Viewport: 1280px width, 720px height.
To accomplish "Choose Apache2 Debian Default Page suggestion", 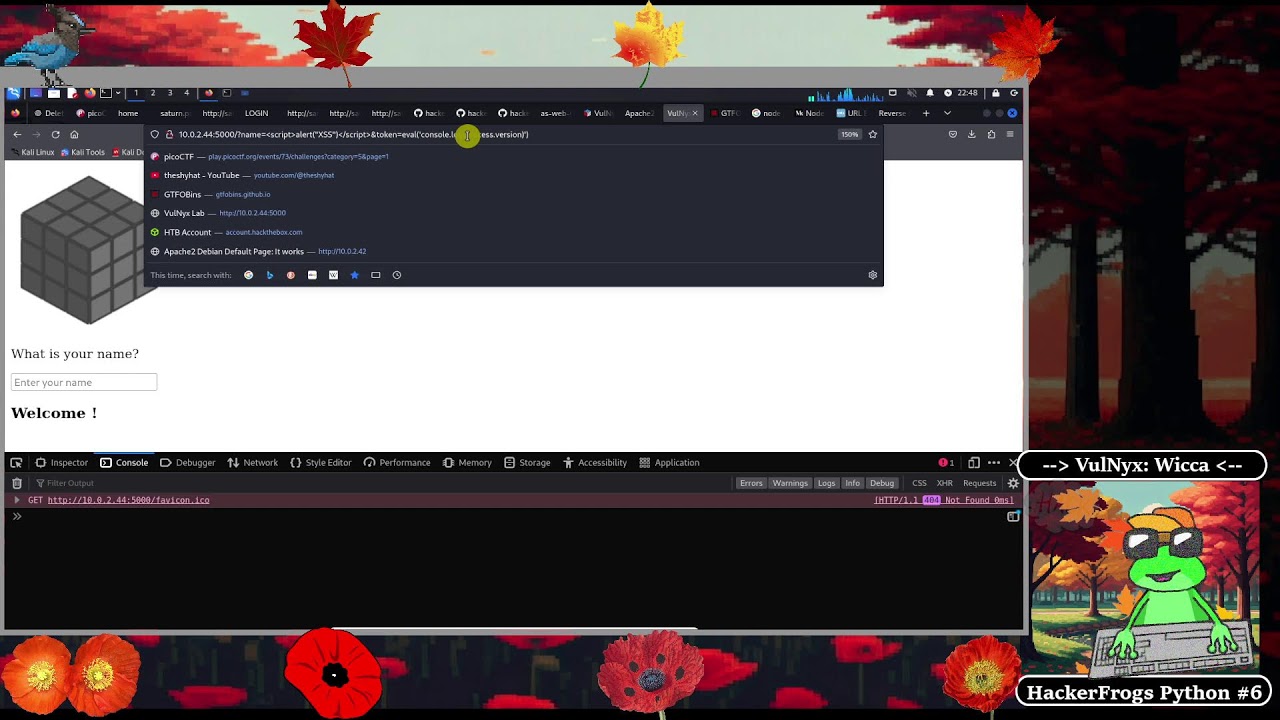I will pos(514,251).
